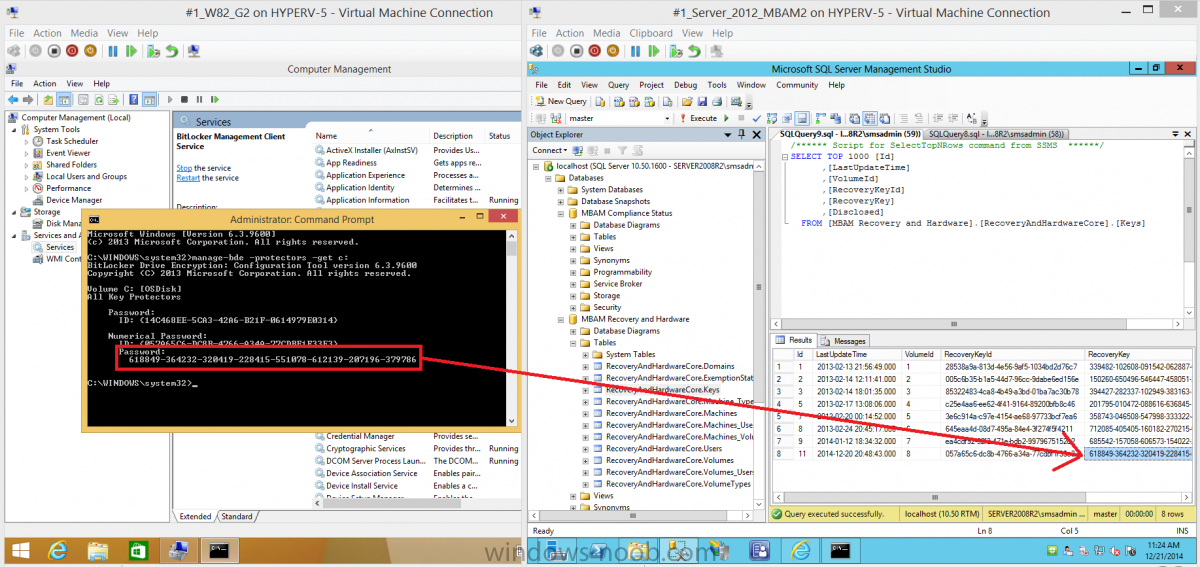
Task: Toggle Show/Hide Action Pane icon in Computer Management
Action: 149,99
